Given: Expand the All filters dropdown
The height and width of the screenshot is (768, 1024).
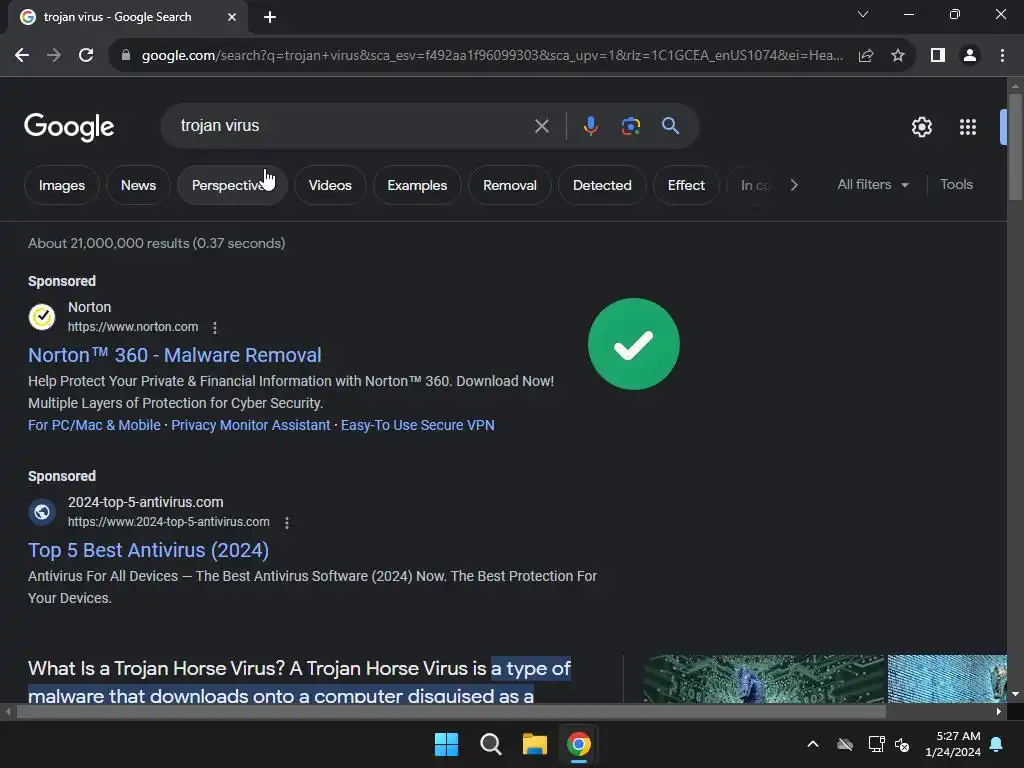Looking at the screenshot, I should tap(873, 185).
